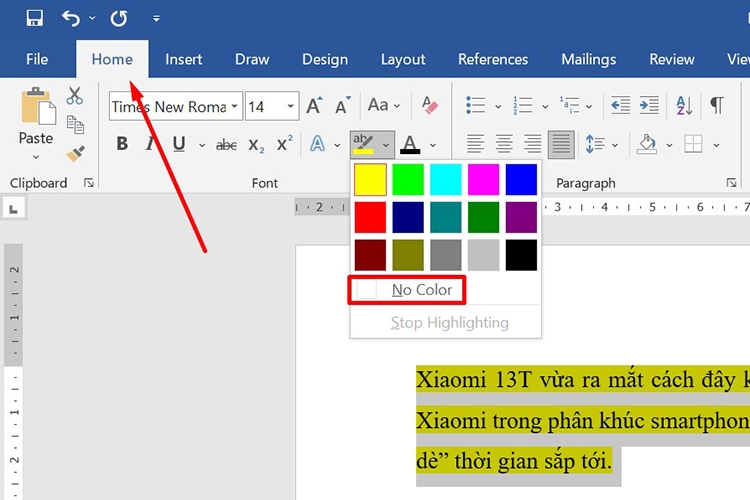Click the Borders grid icon
The height and width of the screenshot is (500, 750).
pyautogui.click(x=693, y=144)
